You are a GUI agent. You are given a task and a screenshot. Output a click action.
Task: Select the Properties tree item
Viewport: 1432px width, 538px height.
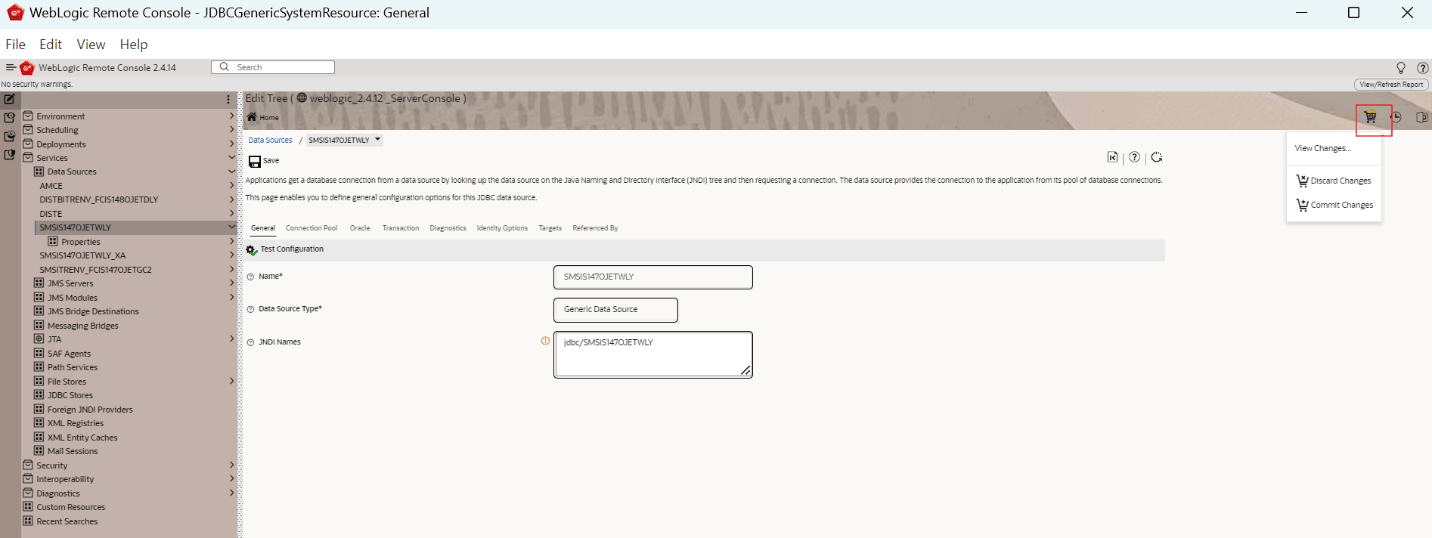pyautogui.click(x=80, y=242)
